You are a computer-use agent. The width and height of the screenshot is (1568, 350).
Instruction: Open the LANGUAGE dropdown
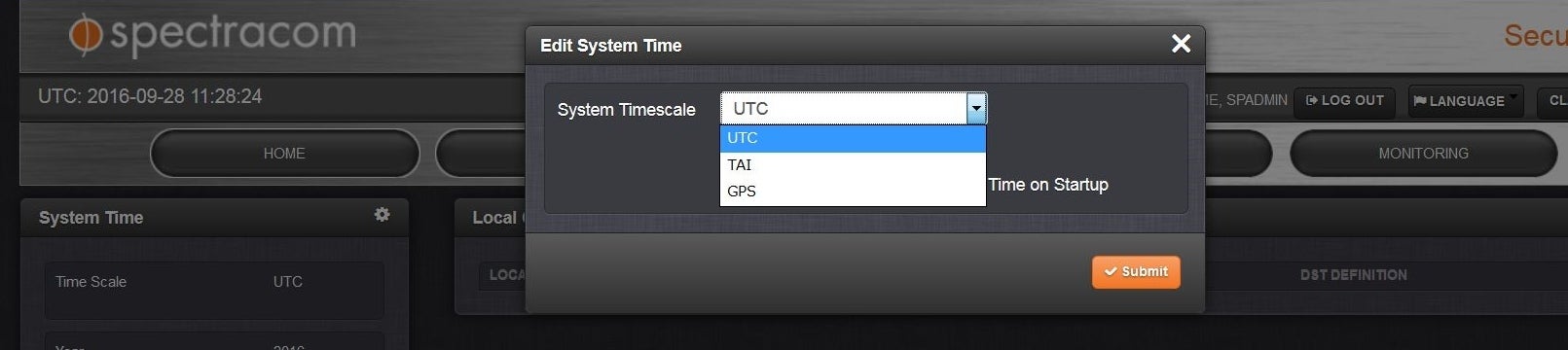(1466, 101)
